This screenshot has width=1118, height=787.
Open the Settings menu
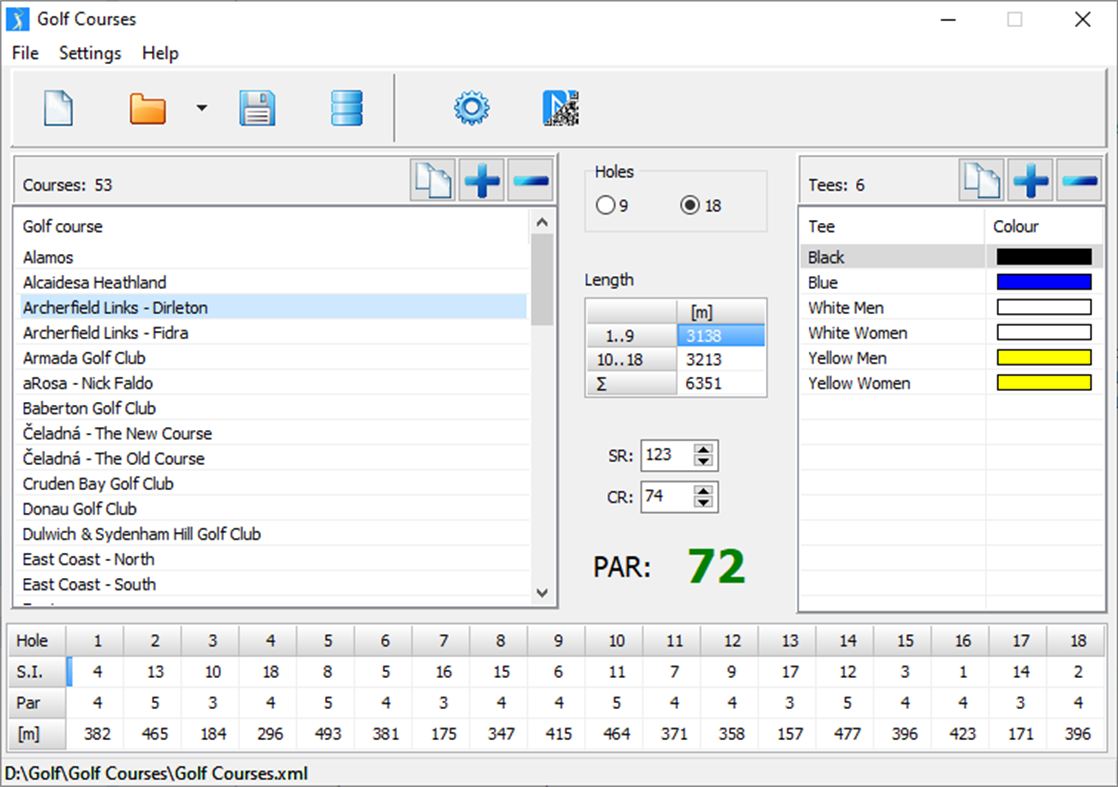pyautogui.click(x=90, y=53)
